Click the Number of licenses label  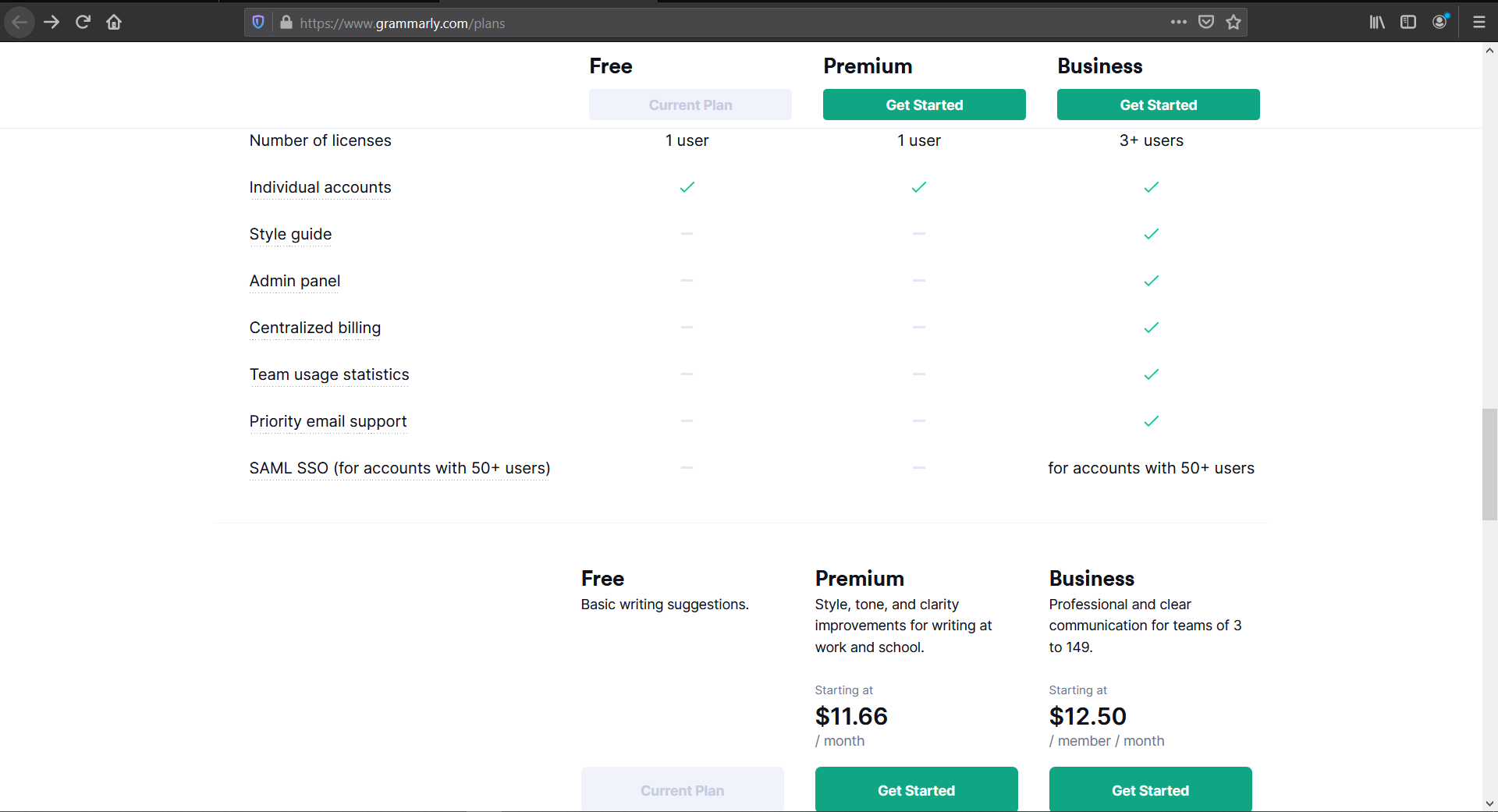[320, 140]
